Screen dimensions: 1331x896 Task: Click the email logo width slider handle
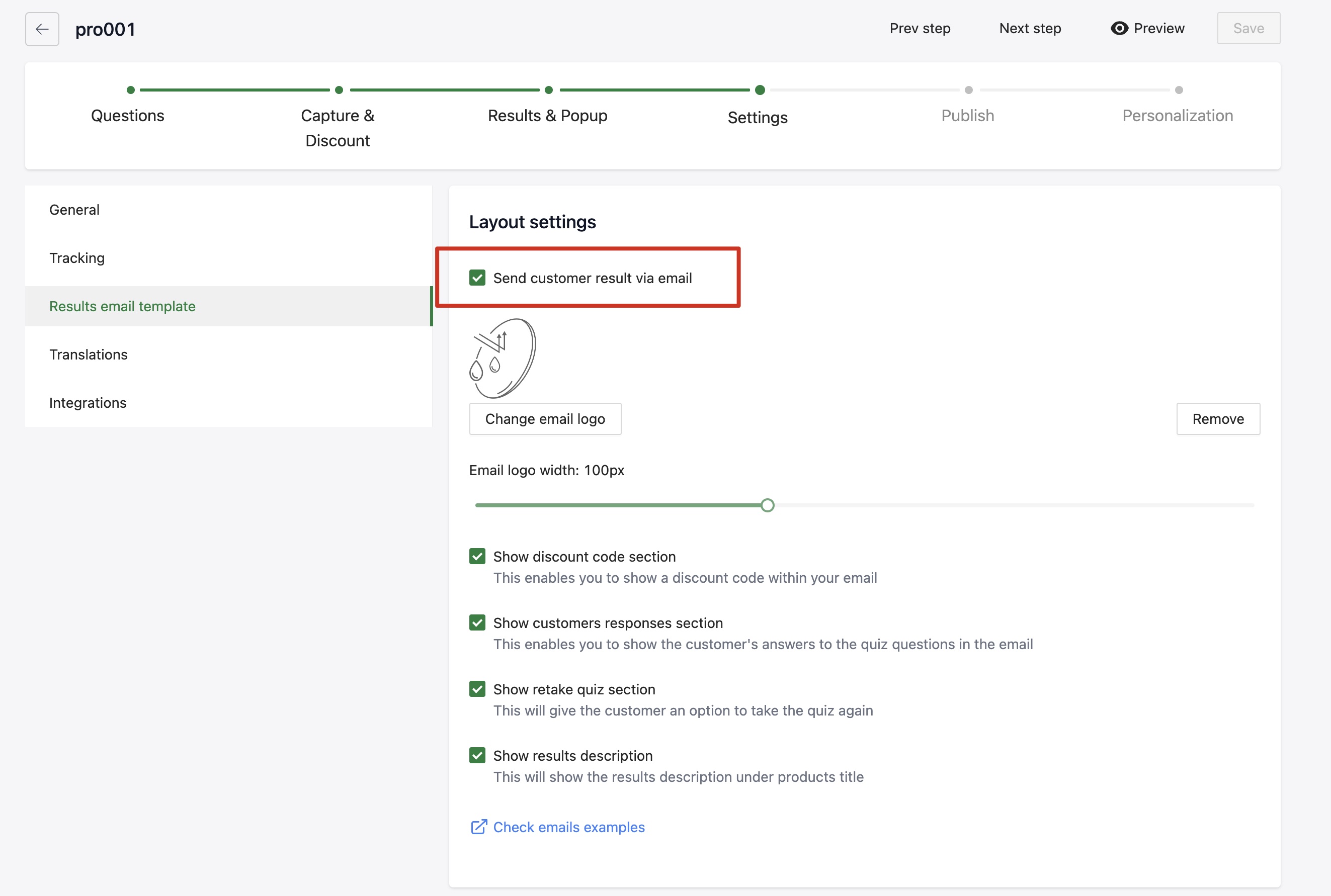(767, 505)
